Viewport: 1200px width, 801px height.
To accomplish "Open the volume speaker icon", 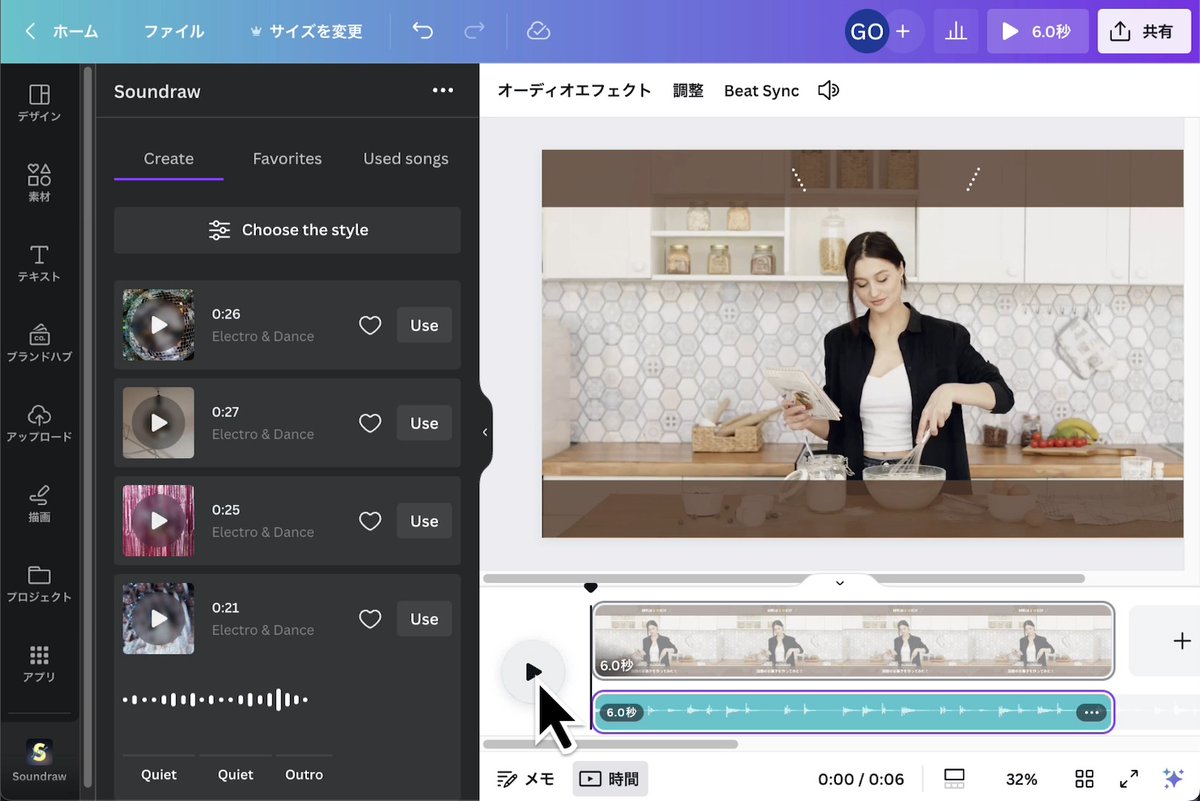I will 828,91.
